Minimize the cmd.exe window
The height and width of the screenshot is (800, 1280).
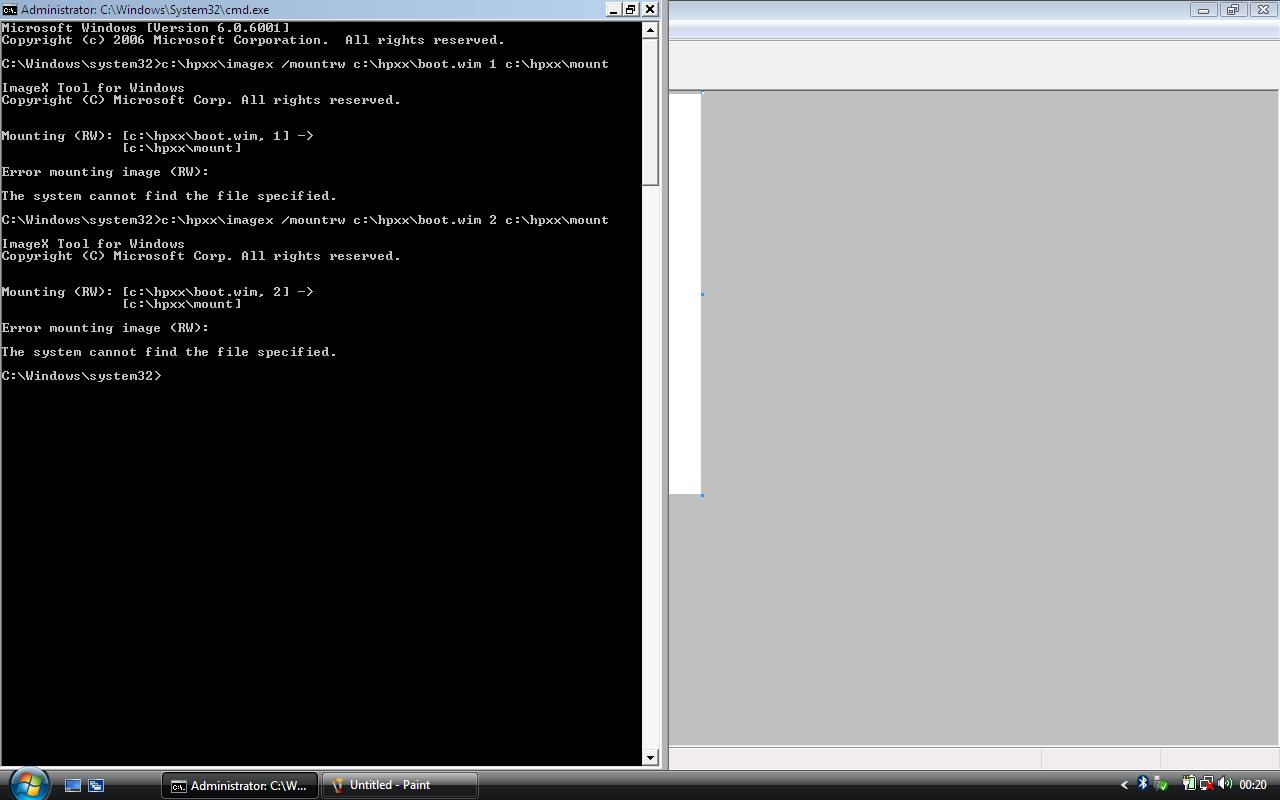click(613, 9)
